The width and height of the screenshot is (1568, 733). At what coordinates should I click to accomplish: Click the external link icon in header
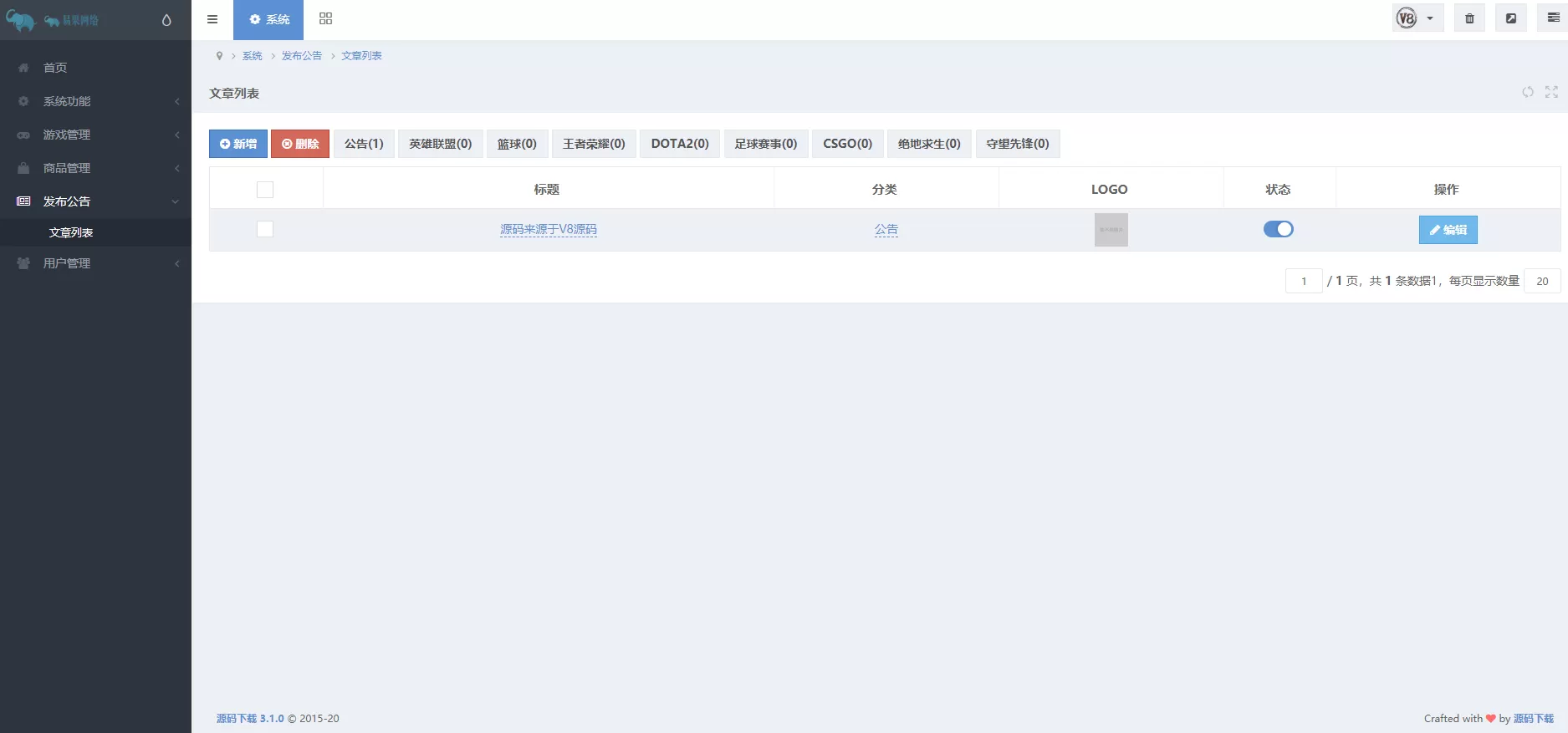pyautogui.click(x=1511, y=18)
